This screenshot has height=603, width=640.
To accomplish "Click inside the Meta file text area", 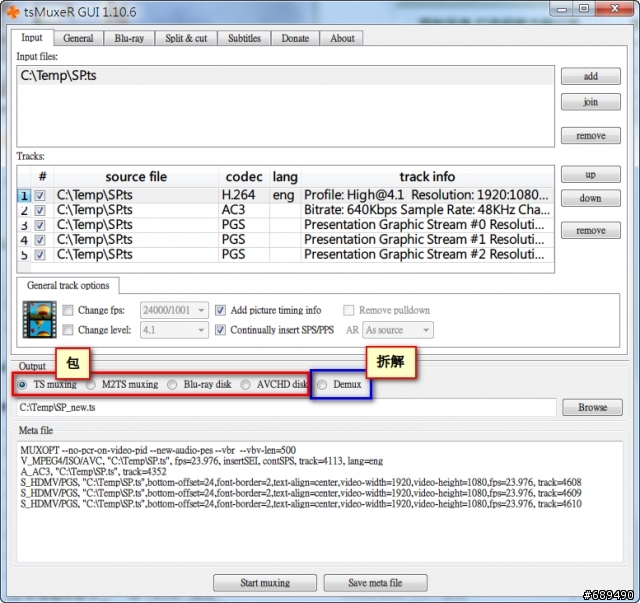I will [x=320, y=502].
